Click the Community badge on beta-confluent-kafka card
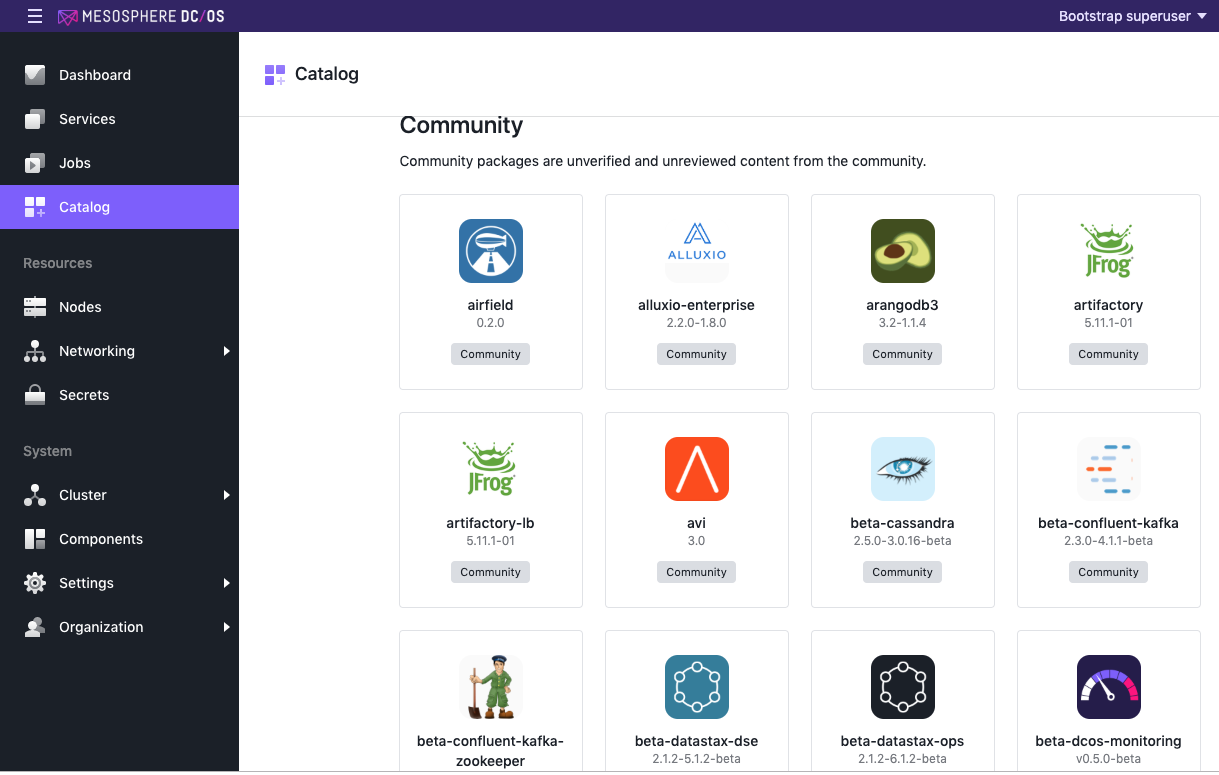Viewport: 1219px width, 775px height. [x=1109, y=572]
